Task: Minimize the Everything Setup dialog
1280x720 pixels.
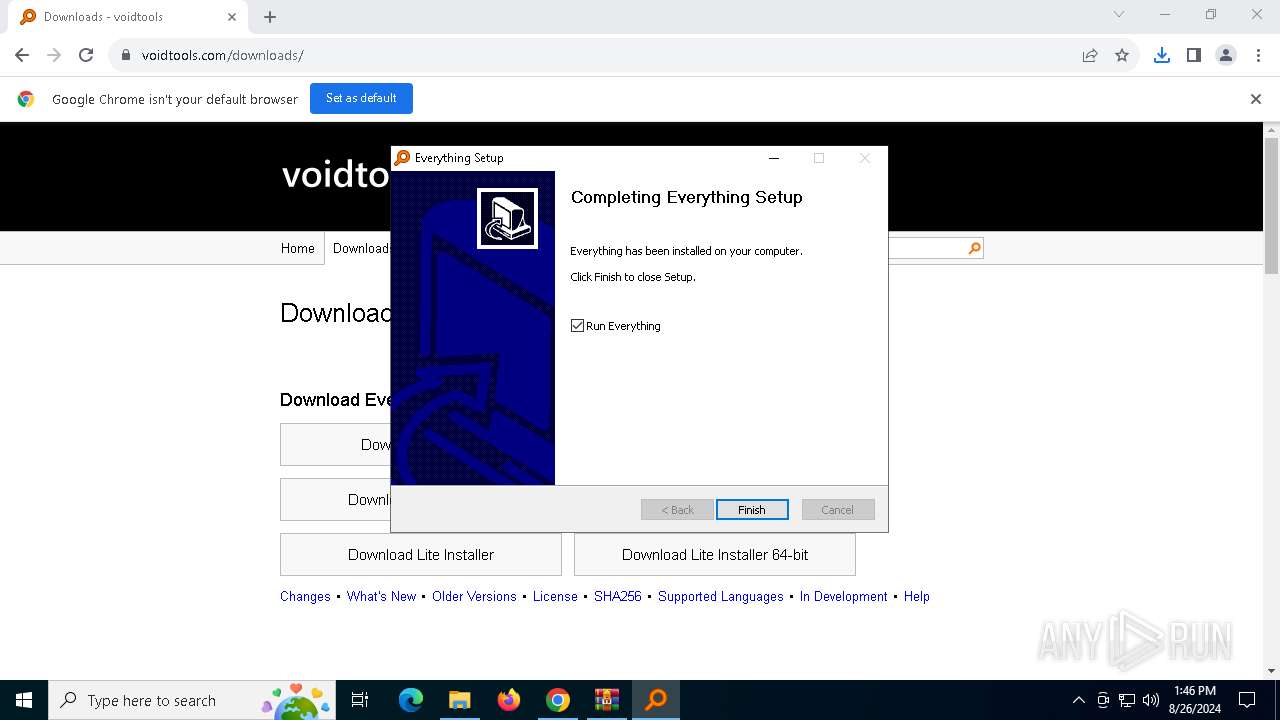Action: [x=774, y=158]
